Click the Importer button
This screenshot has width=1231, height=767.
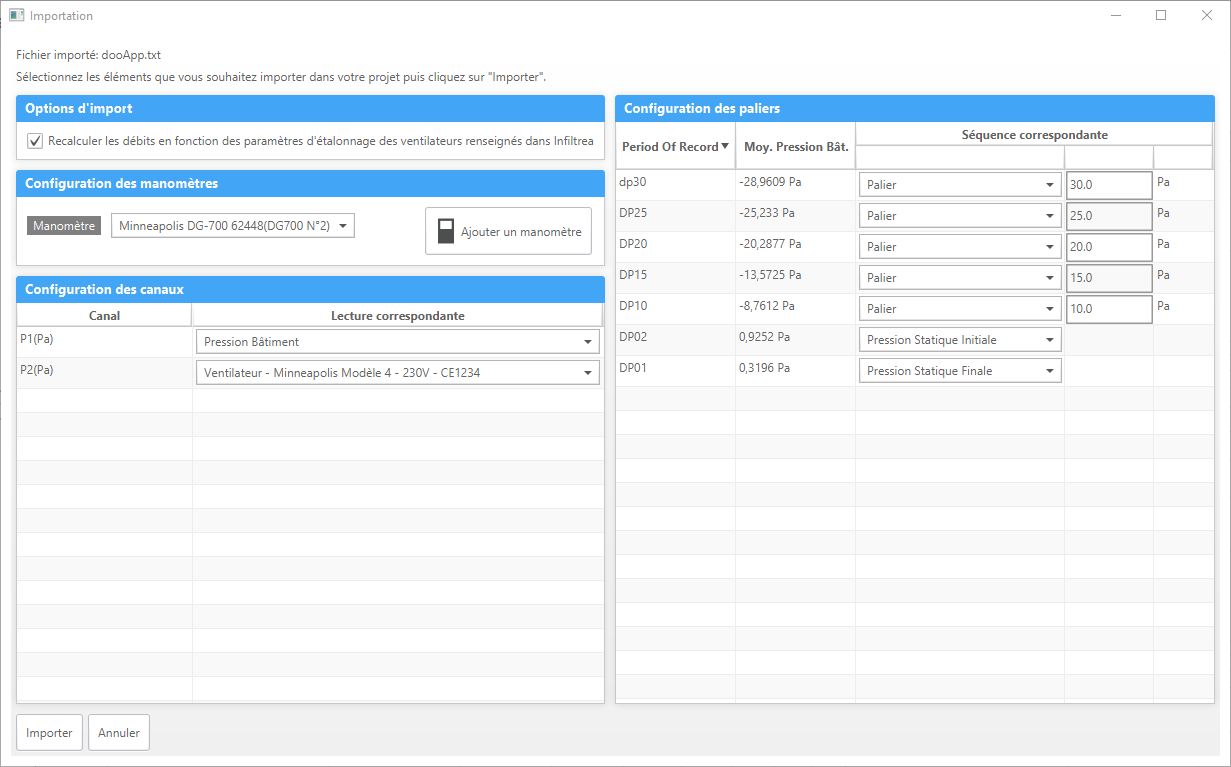point(49,733)
